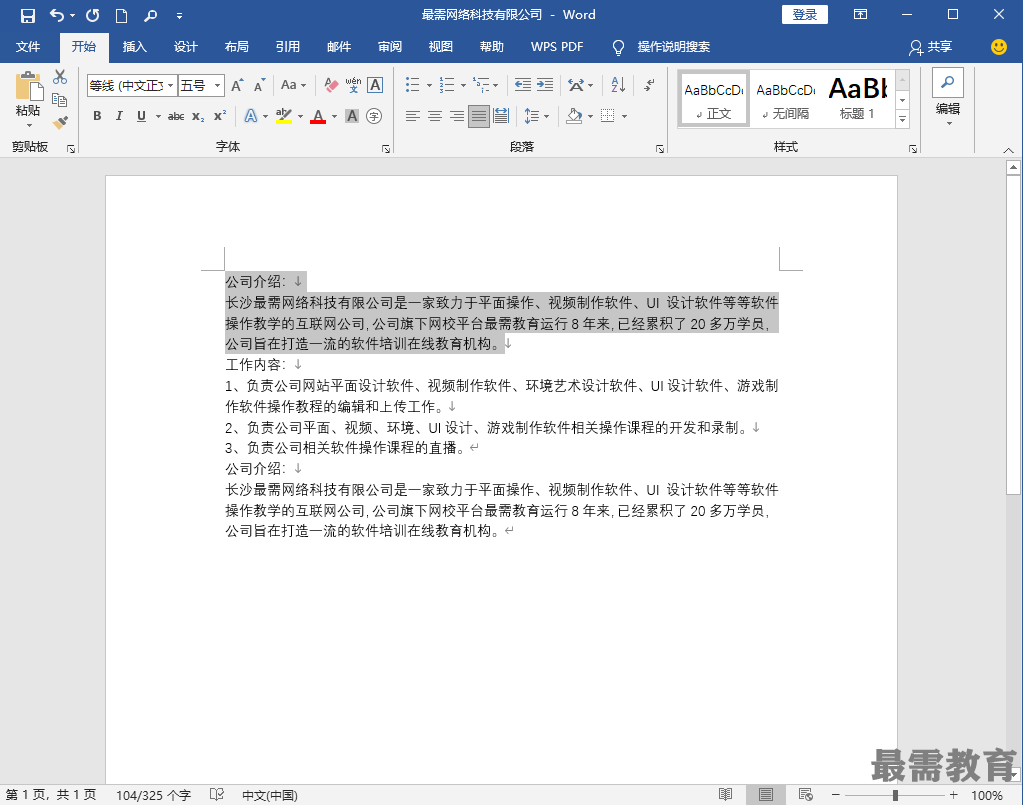Activate the Format Painter brush

pos(60,122)
